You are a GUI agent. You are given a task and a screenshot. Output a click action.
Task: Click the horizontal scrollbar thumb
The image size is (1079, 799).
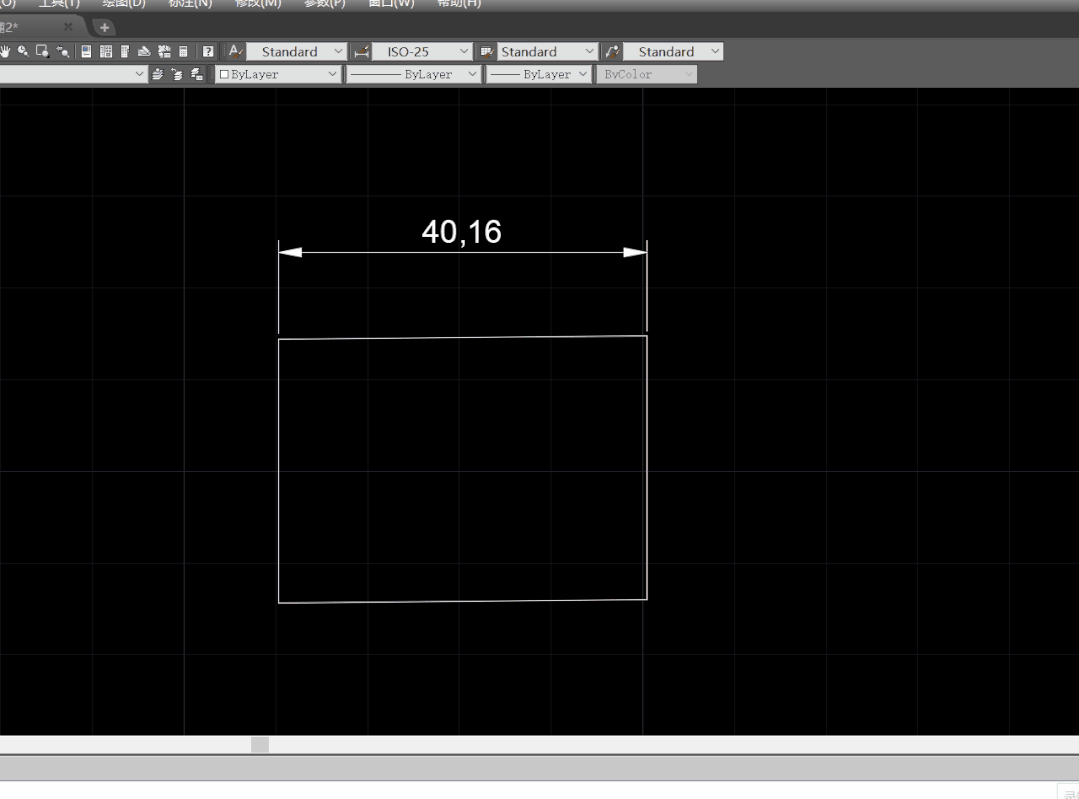(x=259, y=744)
